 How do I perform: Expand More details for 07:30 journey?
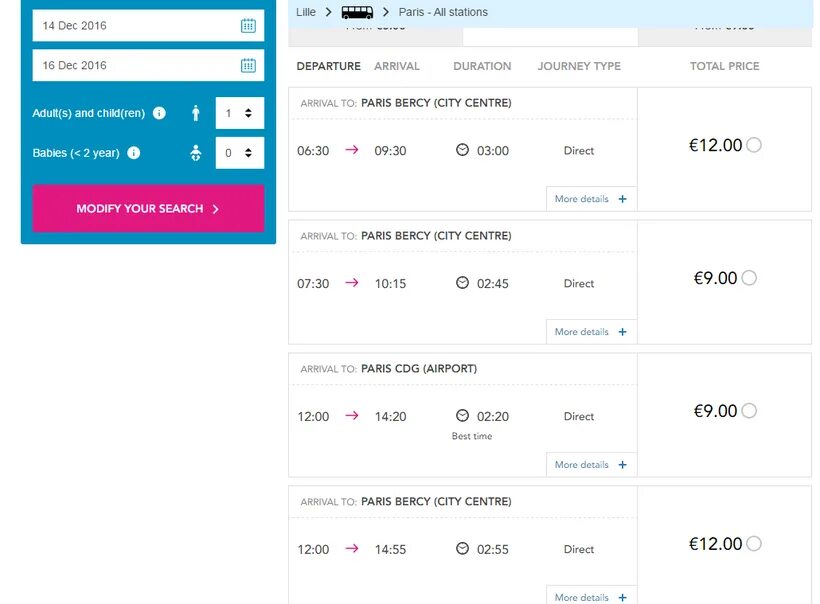pos(591,332)
